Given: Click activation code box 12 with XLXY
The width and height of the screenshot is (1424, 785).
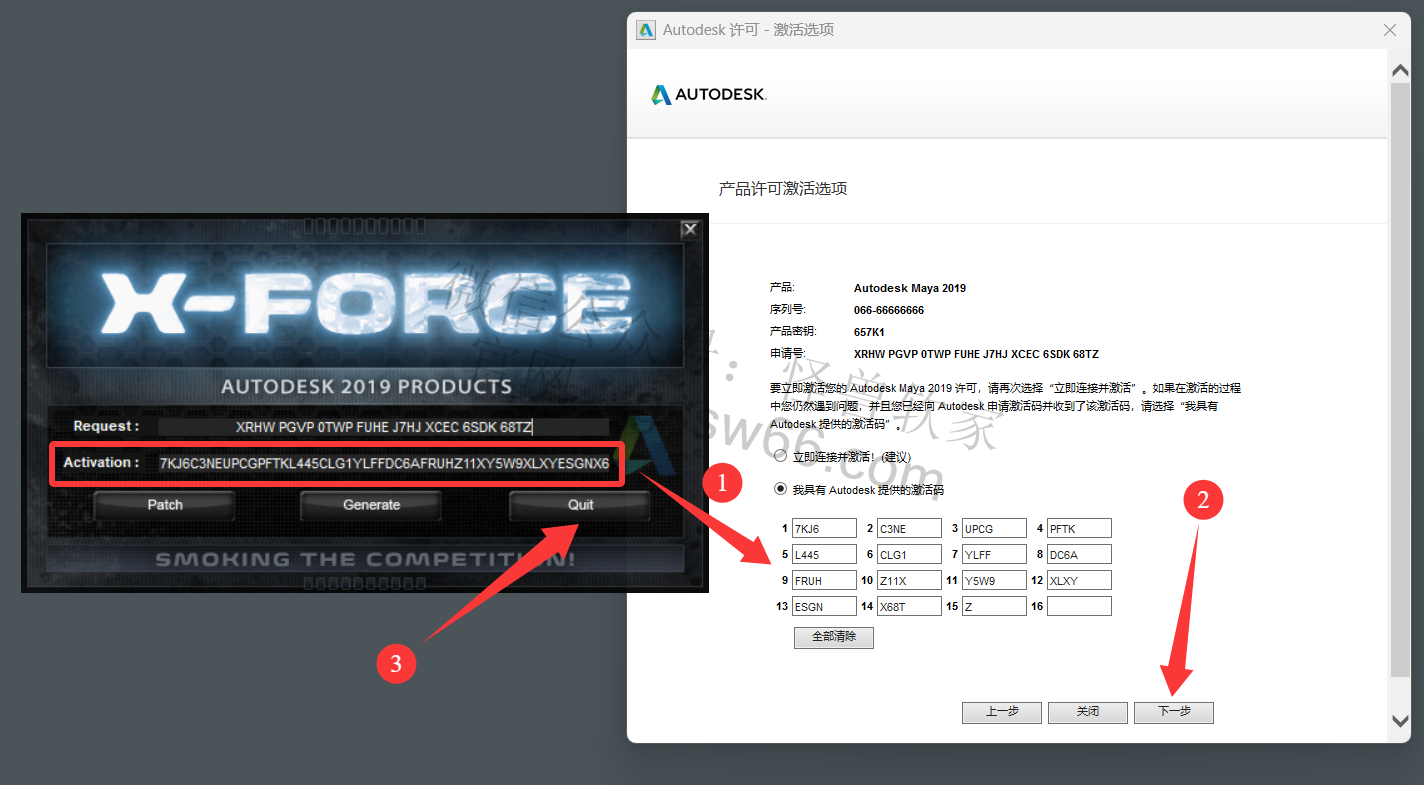Looking at the screenshot, I should [1079, 581].
